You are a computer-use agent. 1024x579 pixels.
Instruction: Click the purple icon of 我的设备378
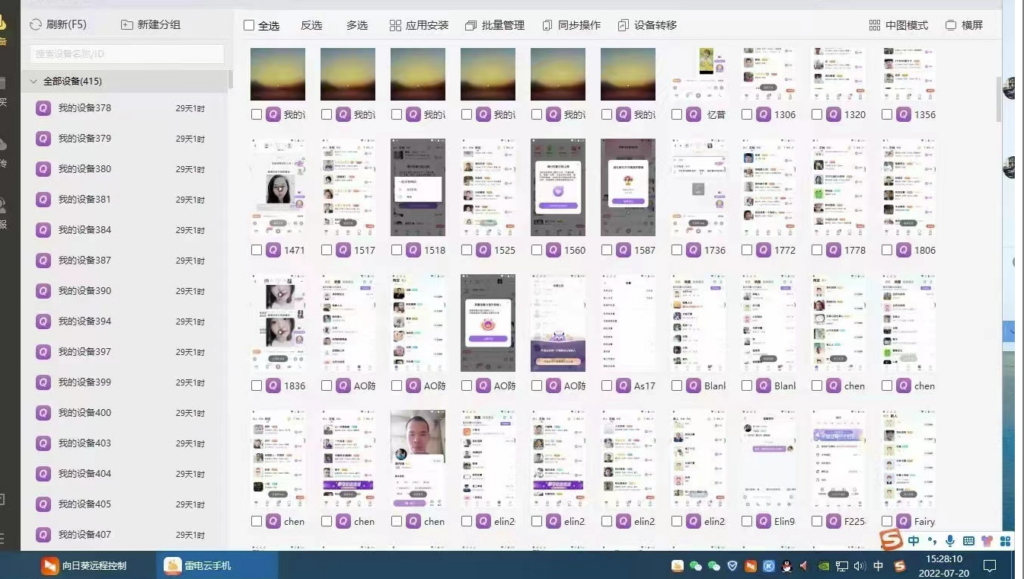coord(43,108)
